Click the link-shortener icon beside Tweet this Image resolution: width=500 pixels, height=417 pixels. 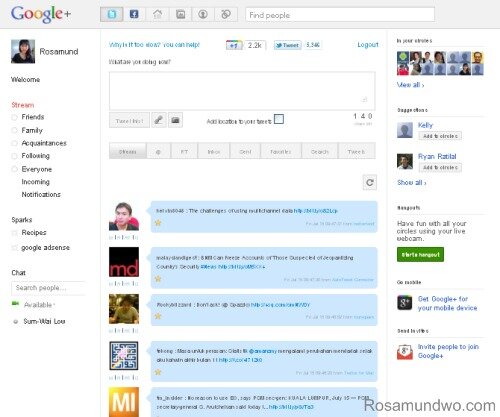tap(159, 120)
